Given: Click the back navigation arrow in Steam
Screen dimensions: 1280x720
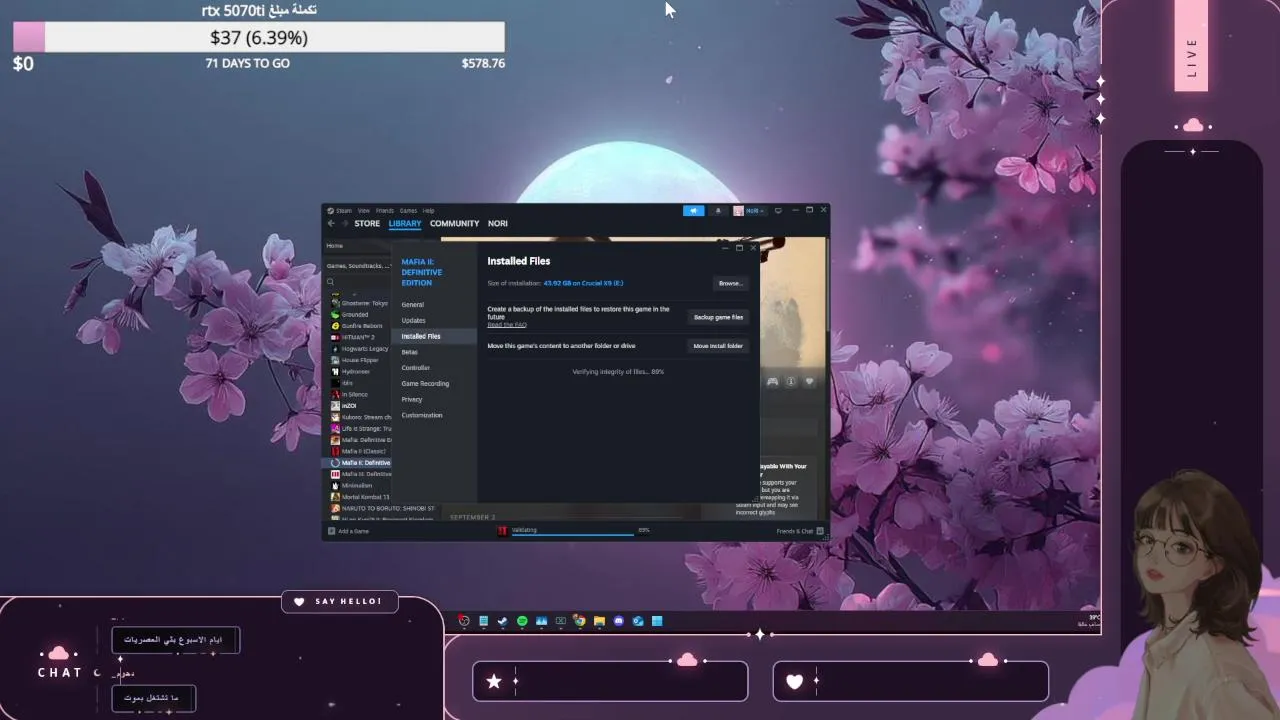Looking at the screenshot, I should (331, 224).
